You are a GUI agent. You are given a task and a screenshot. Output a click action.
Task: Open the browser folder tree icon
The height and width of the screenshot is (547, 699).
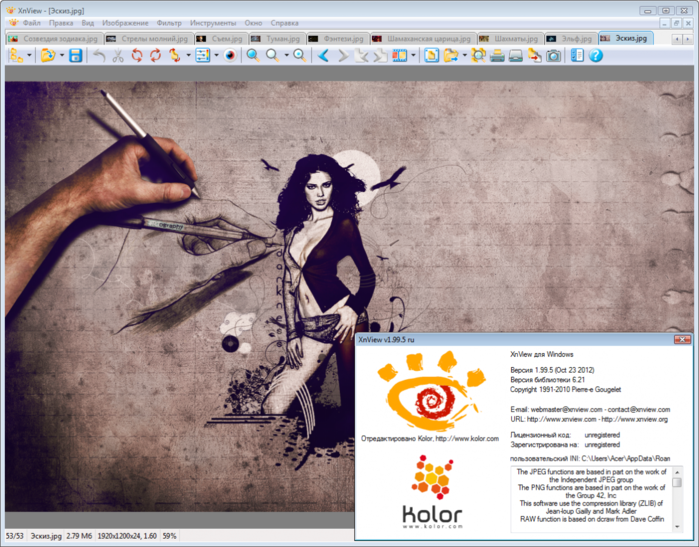(16, 56)
